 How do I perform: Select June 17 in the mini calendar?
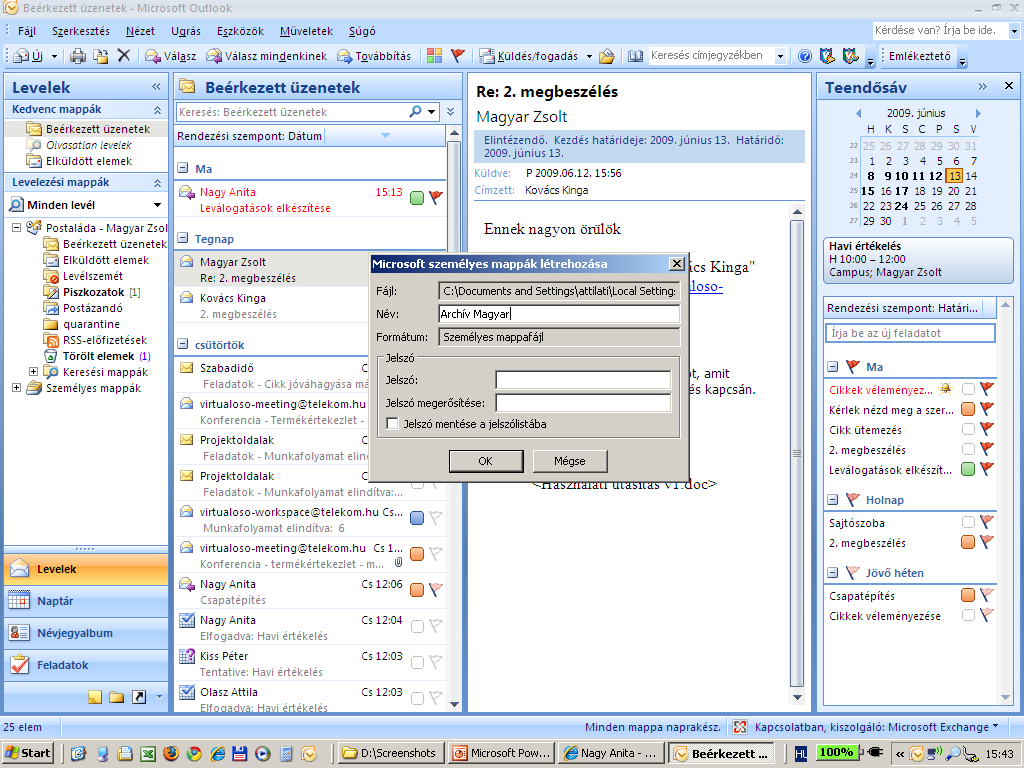tap(902, 191)
